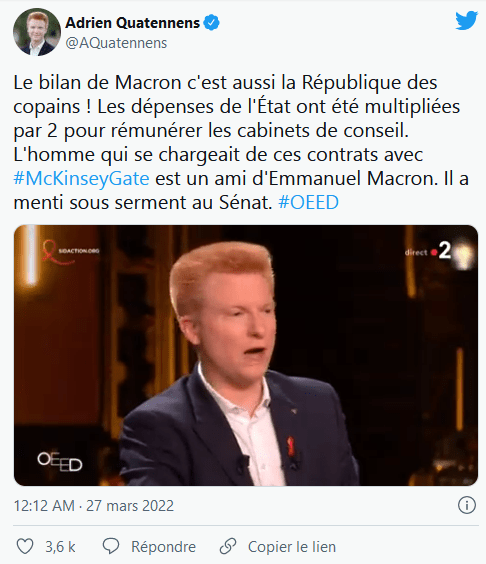
Task: Open the #OEED hashtag link
Action: (308, 202)
